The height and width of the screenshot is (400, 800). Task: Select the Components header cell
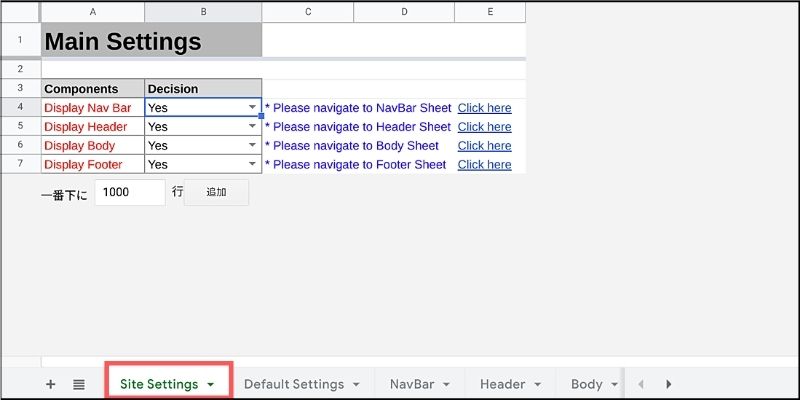93,88
